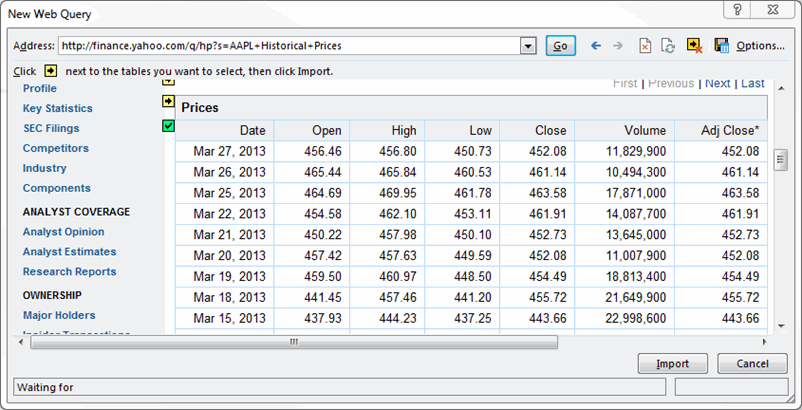
Task: Open the Analyst Opinion link
Action: coord(63,232)
